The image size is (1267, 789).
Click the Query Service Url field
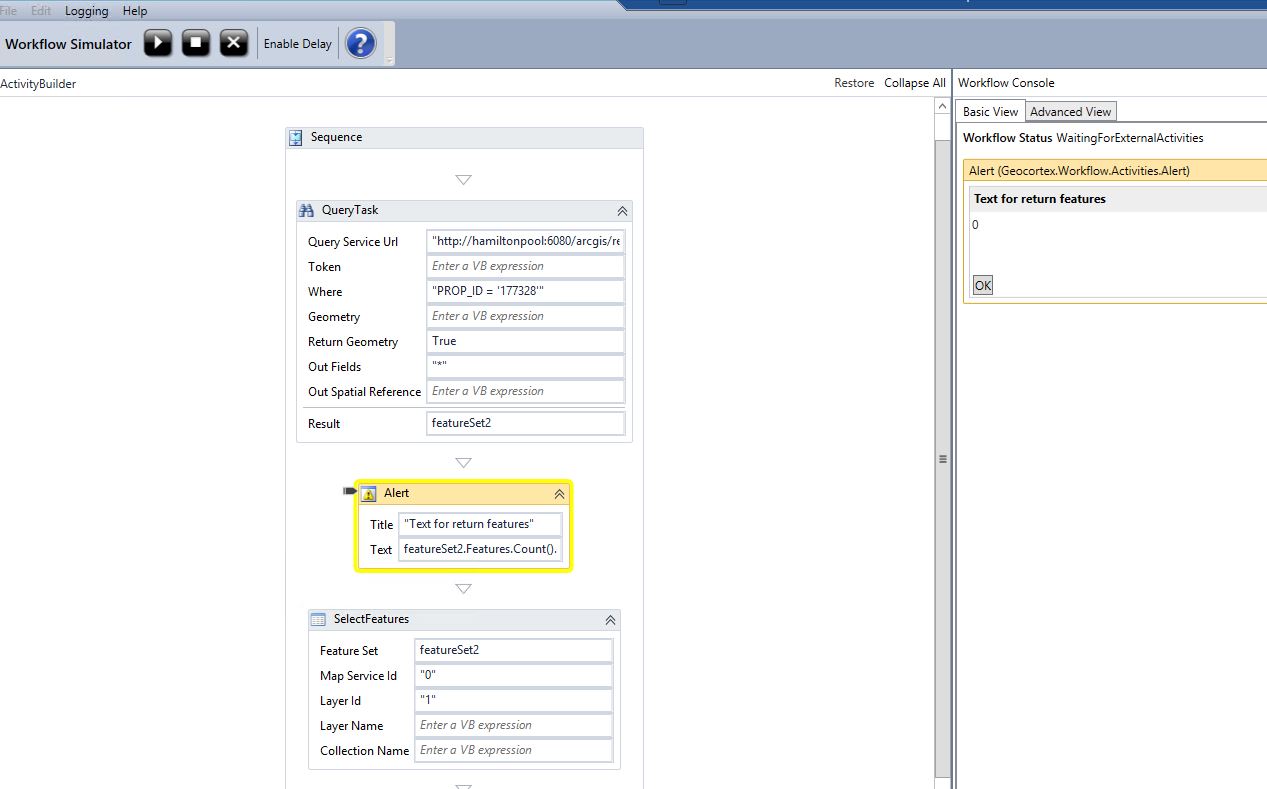click(x=525, y=241)
